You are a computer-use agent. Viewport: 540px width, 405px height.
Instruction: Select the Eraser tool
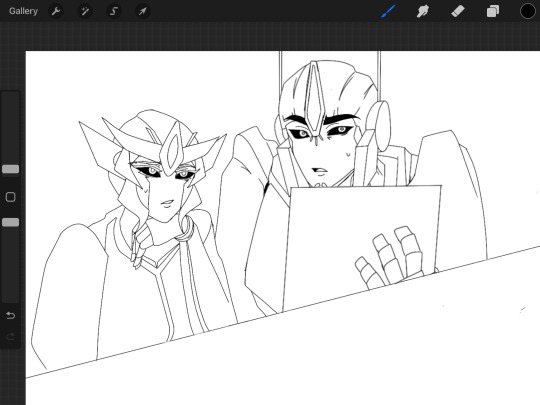[x=458, y=11]
